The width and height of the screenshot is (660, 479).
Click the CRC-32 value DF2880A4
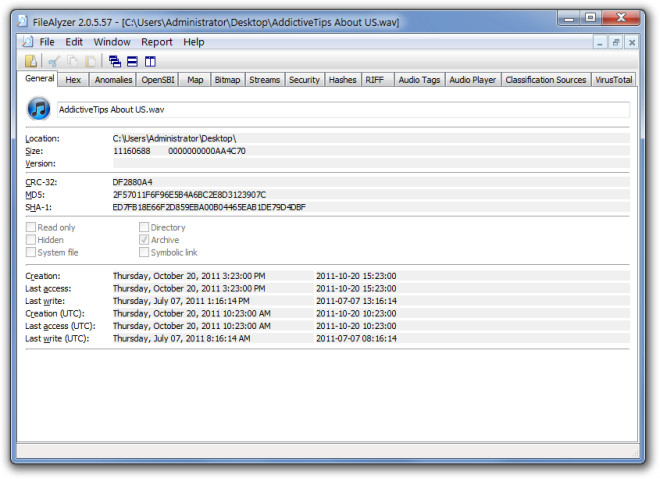[132, 182]
